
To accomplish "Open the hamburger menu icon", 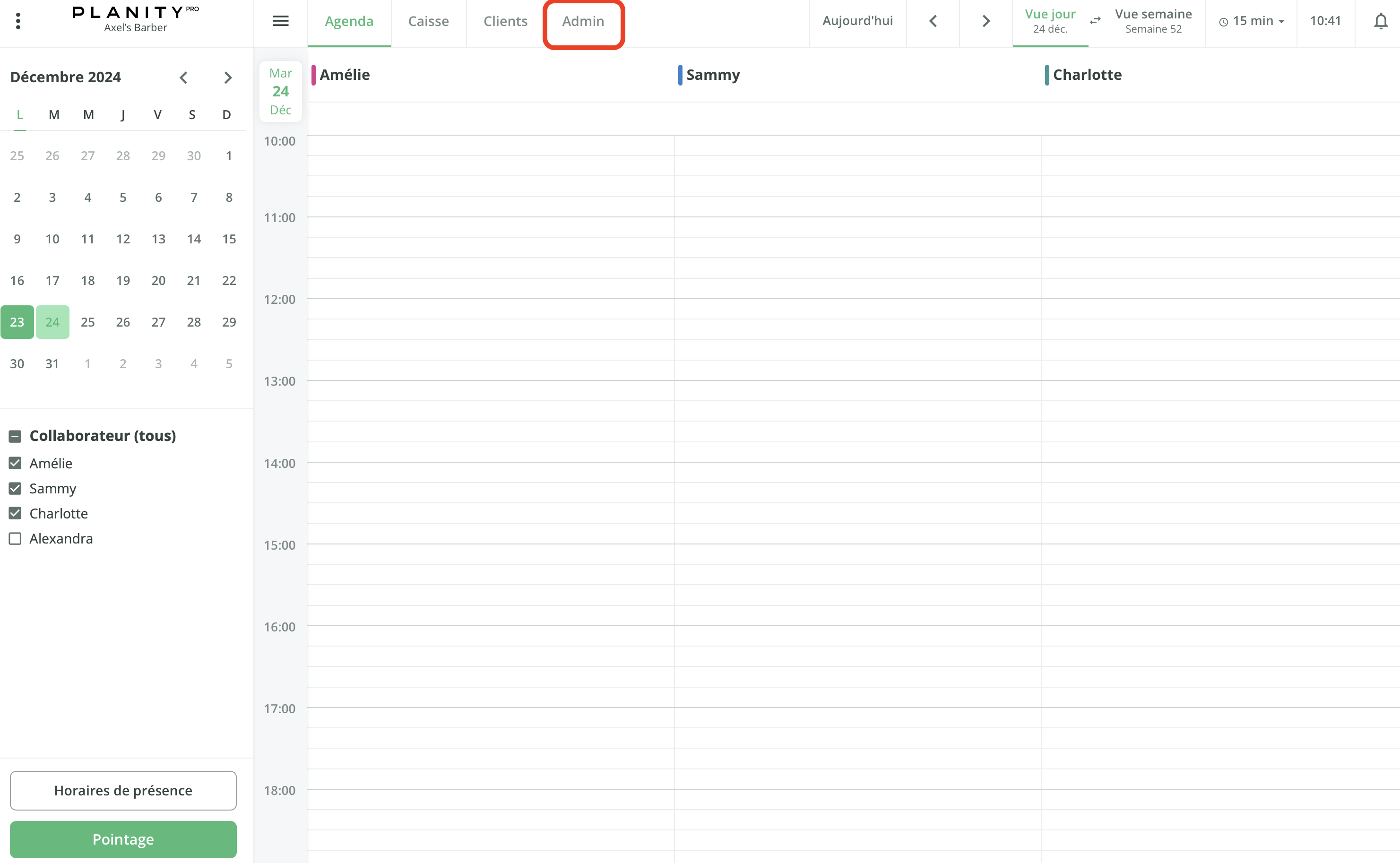I will tap(280, 21).
